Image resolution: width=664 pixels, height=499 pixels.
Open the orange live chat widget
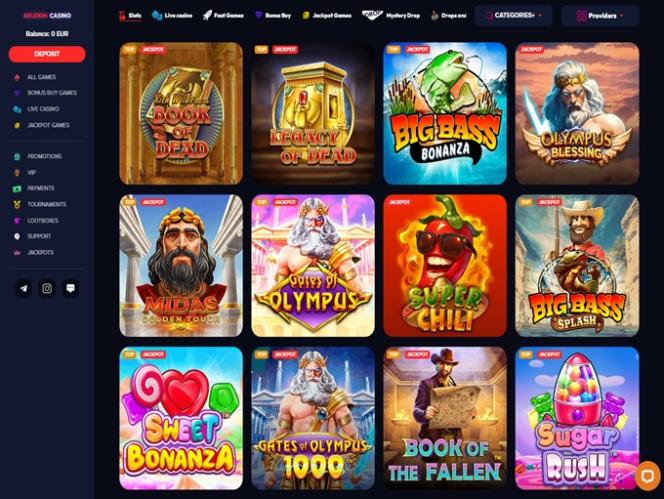(x=648, y=476)
